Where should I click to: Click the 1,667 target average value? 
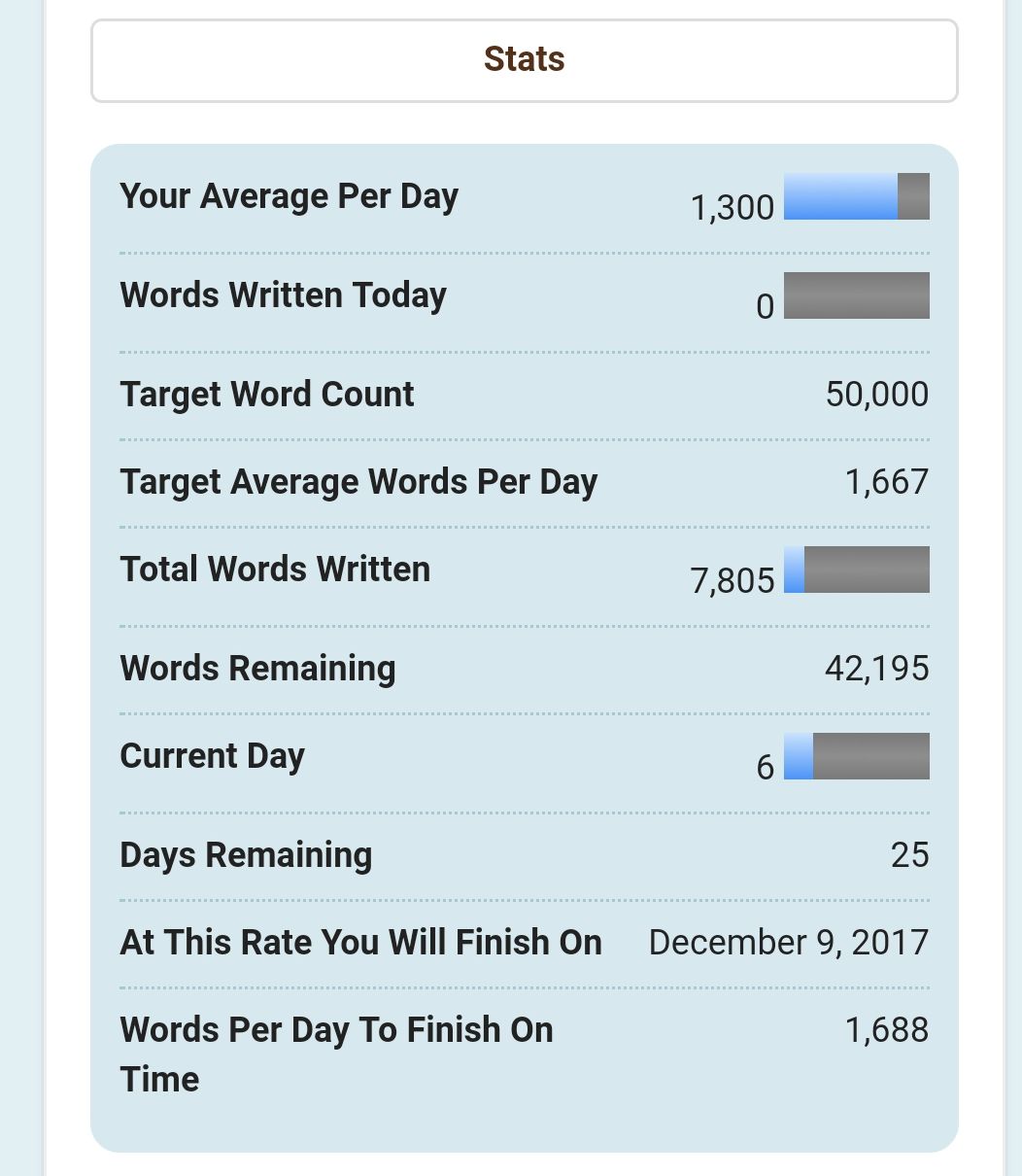click(x=887, y=482)
